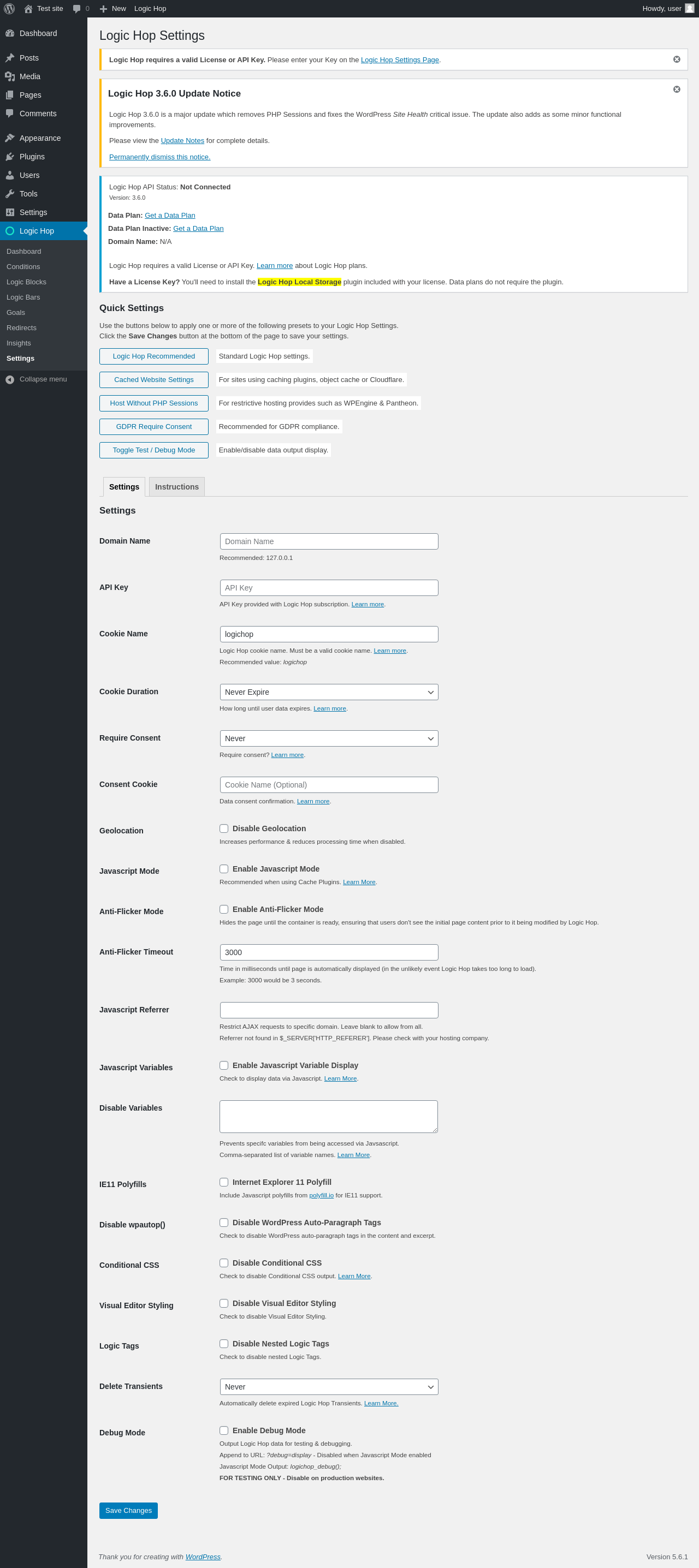Image resolution: width=699 pixels, height=1568 pixels.
Task: Switch to the Instructions tab
Action: tap(176, 486)
